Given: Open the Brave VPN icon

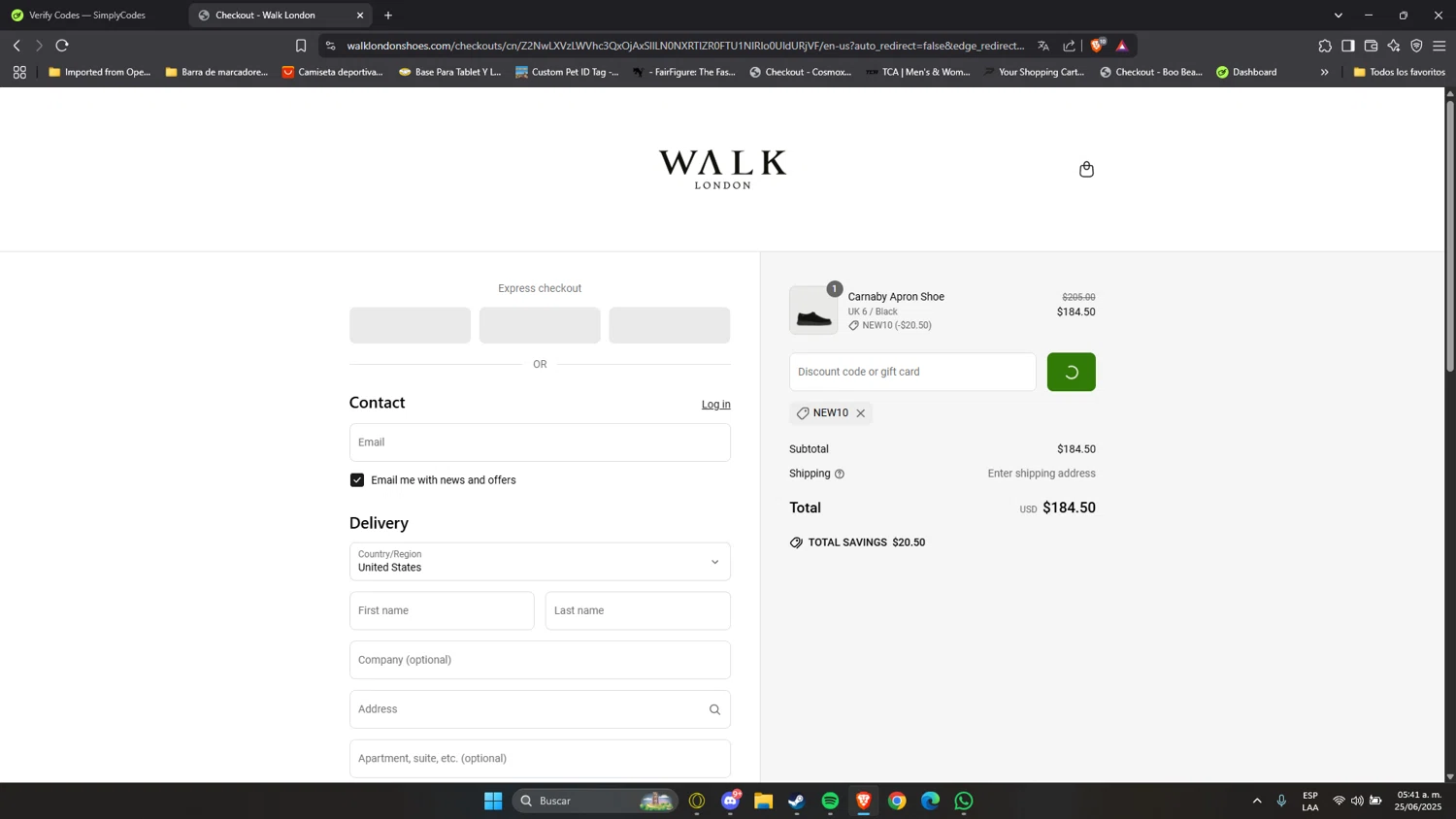Looking at the screenshot, I should tap(1416, 46).
